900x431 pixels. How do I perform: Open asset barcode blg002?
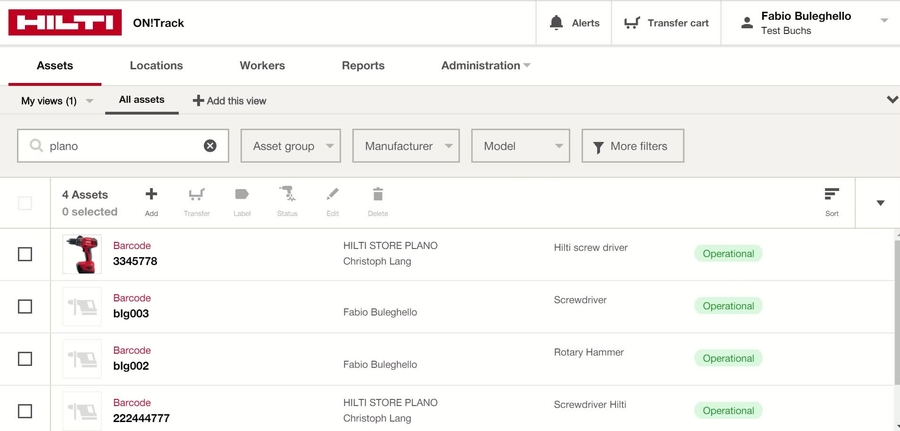[131, 366]
